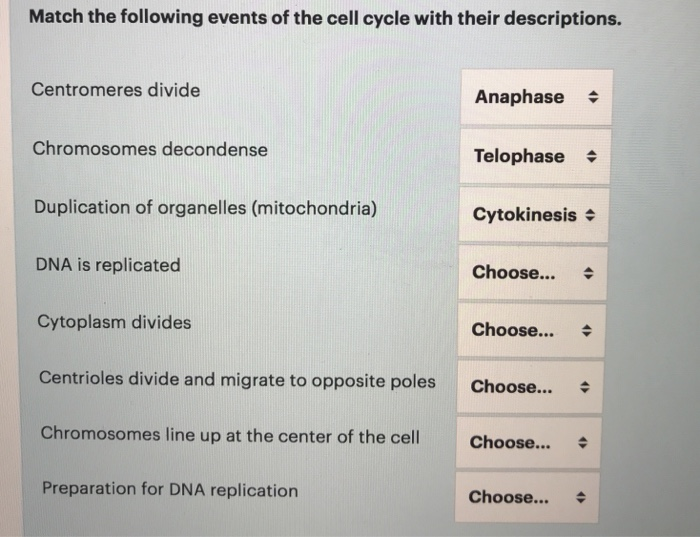The image size is (700, 537).
Task: Click up-down arrows beside Telophase
Action: 592,156
